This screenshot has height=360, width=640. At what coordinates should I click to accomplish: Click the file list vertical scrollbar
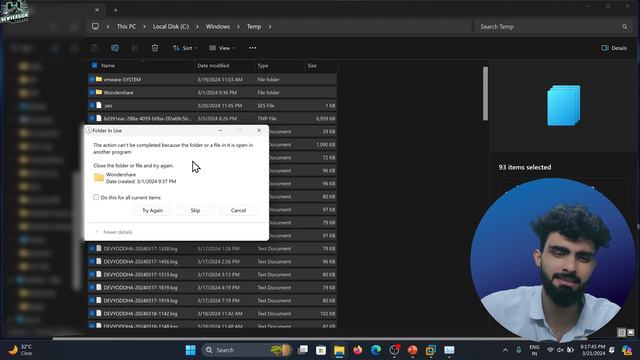point(485,93)
